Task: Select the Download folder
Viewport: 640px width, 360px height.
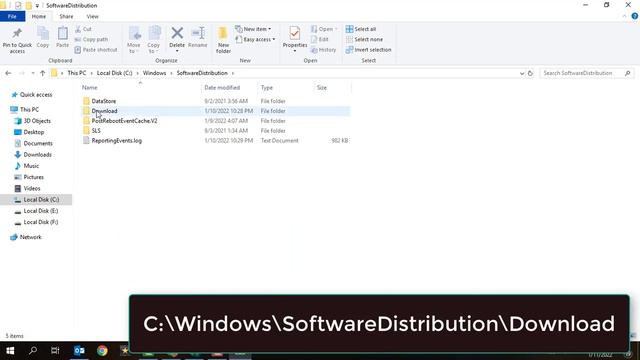Action: click(104, 111)
